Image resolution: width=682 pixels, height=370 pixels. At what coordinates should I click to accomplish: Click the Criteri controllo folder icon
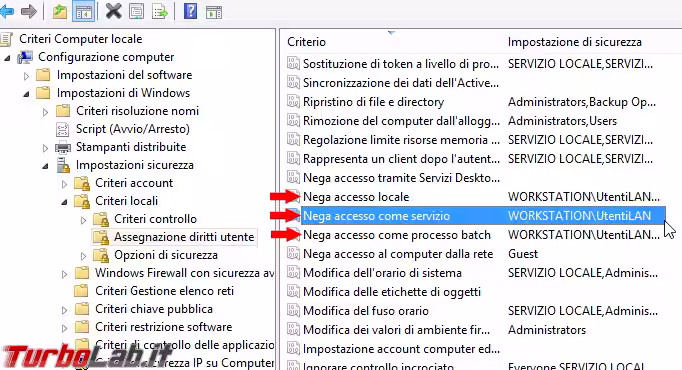101,219
